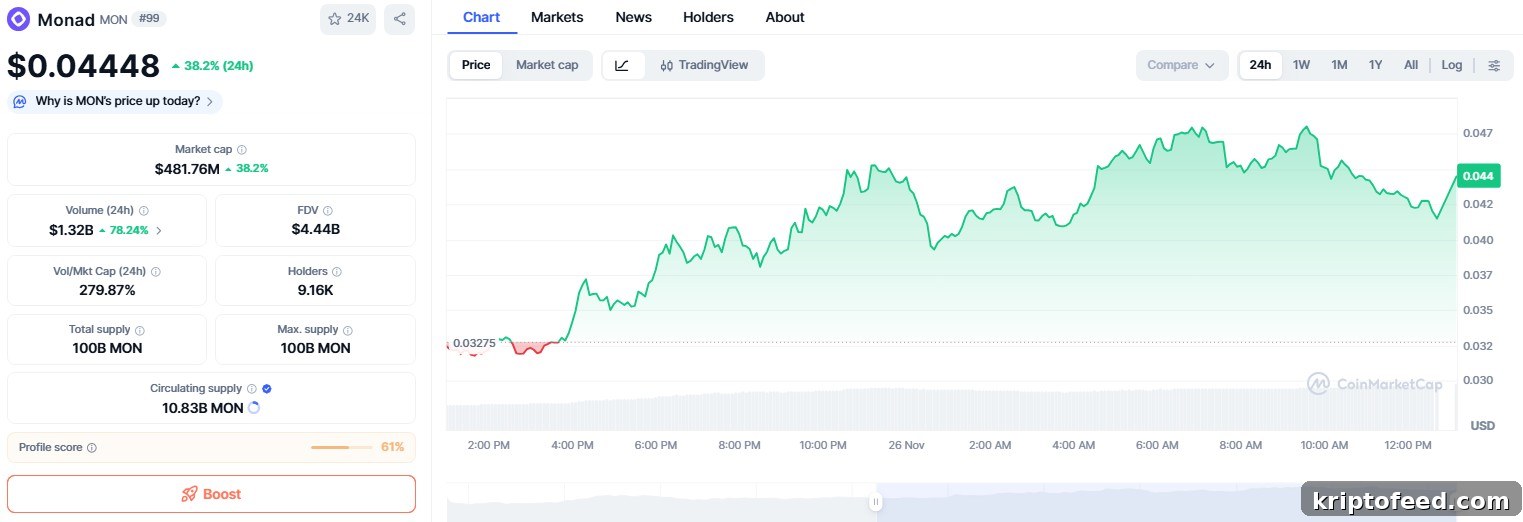The image size is (1523, 522).
Task: Click the Profile score progress bar
Action: (x=342, y=447)
